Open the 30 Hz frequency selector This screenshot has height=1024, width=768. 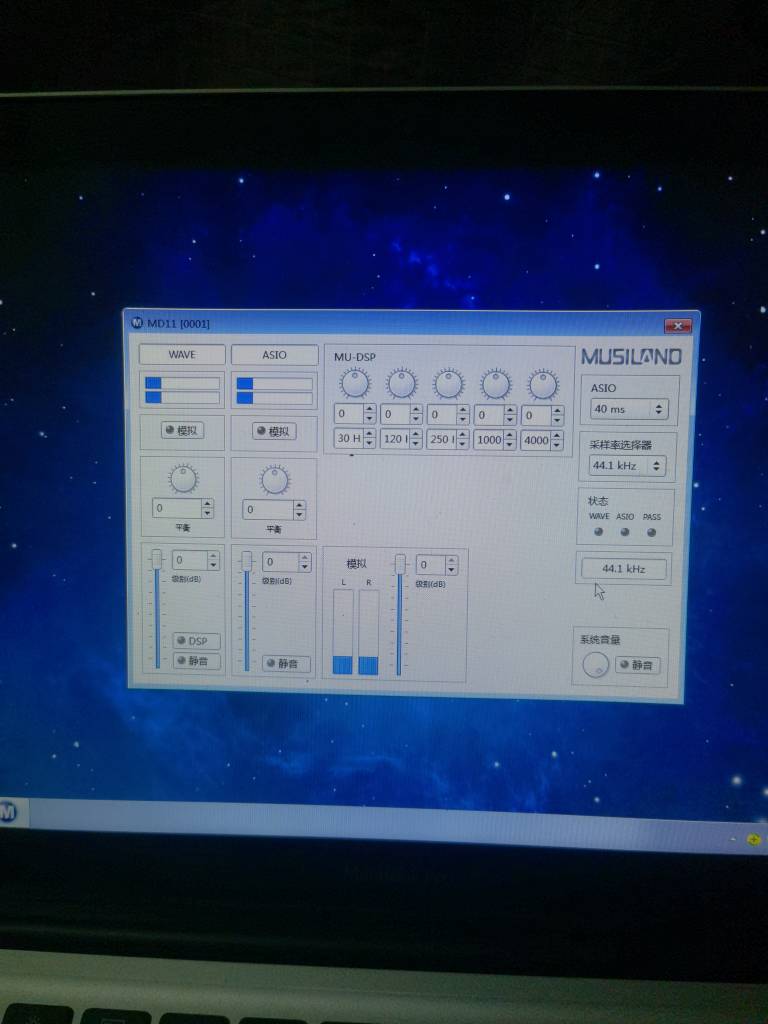354,439
